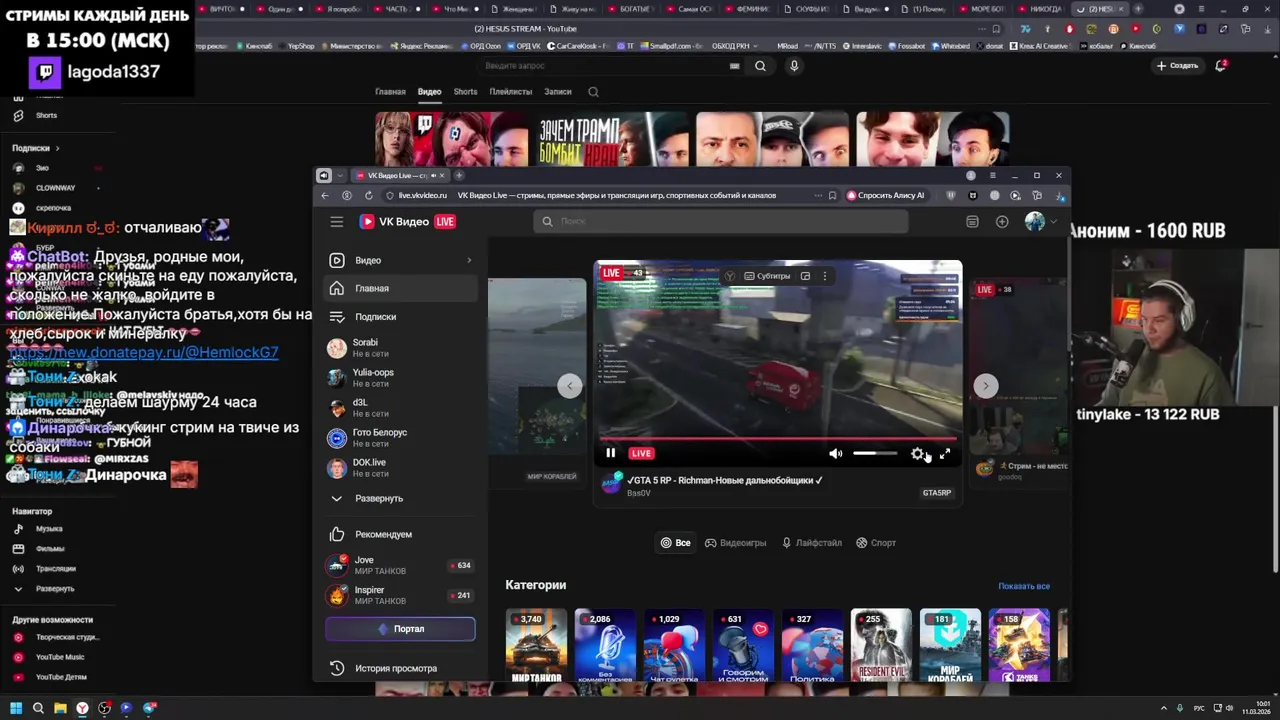
Task: Select Главная in VK sidebar
Action: pyautogui.click(x=400, y=288)
